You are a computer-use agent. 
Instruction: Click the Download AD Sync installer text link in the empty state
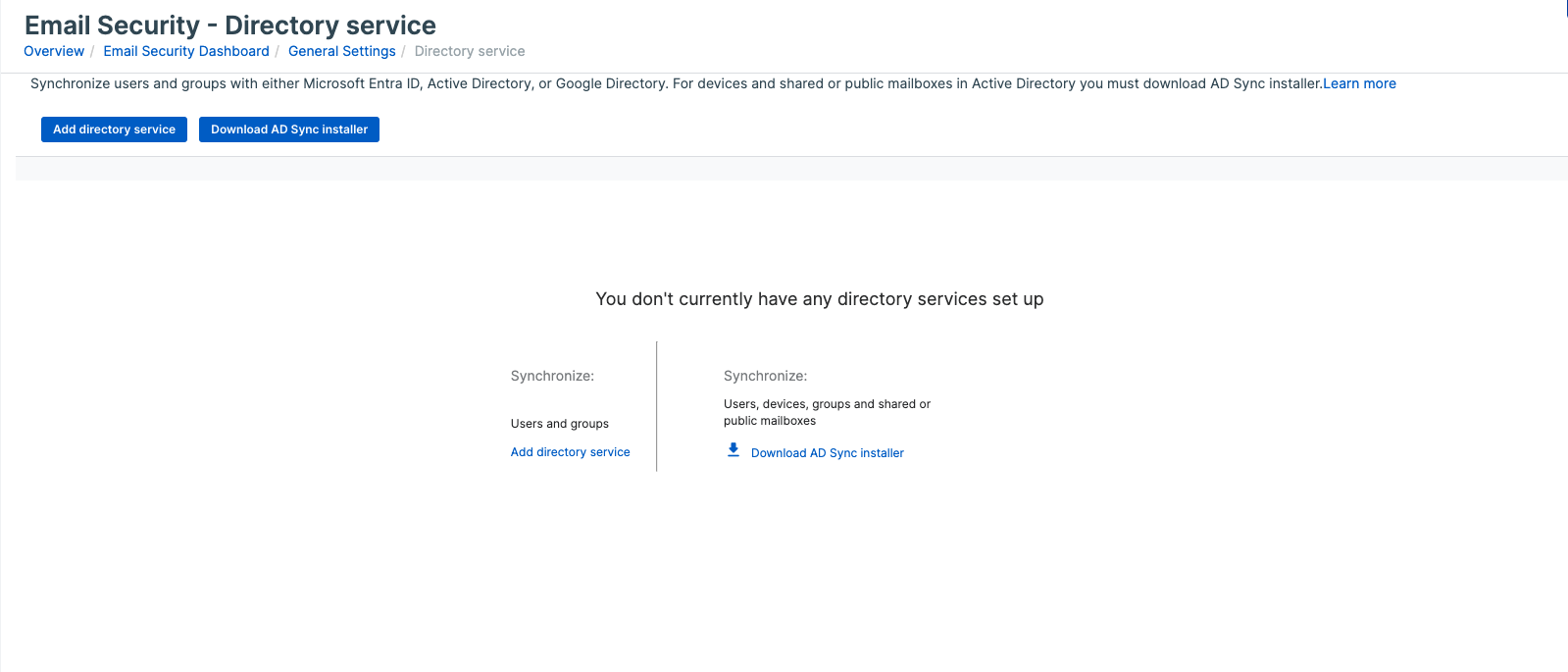tap(827, 453)
